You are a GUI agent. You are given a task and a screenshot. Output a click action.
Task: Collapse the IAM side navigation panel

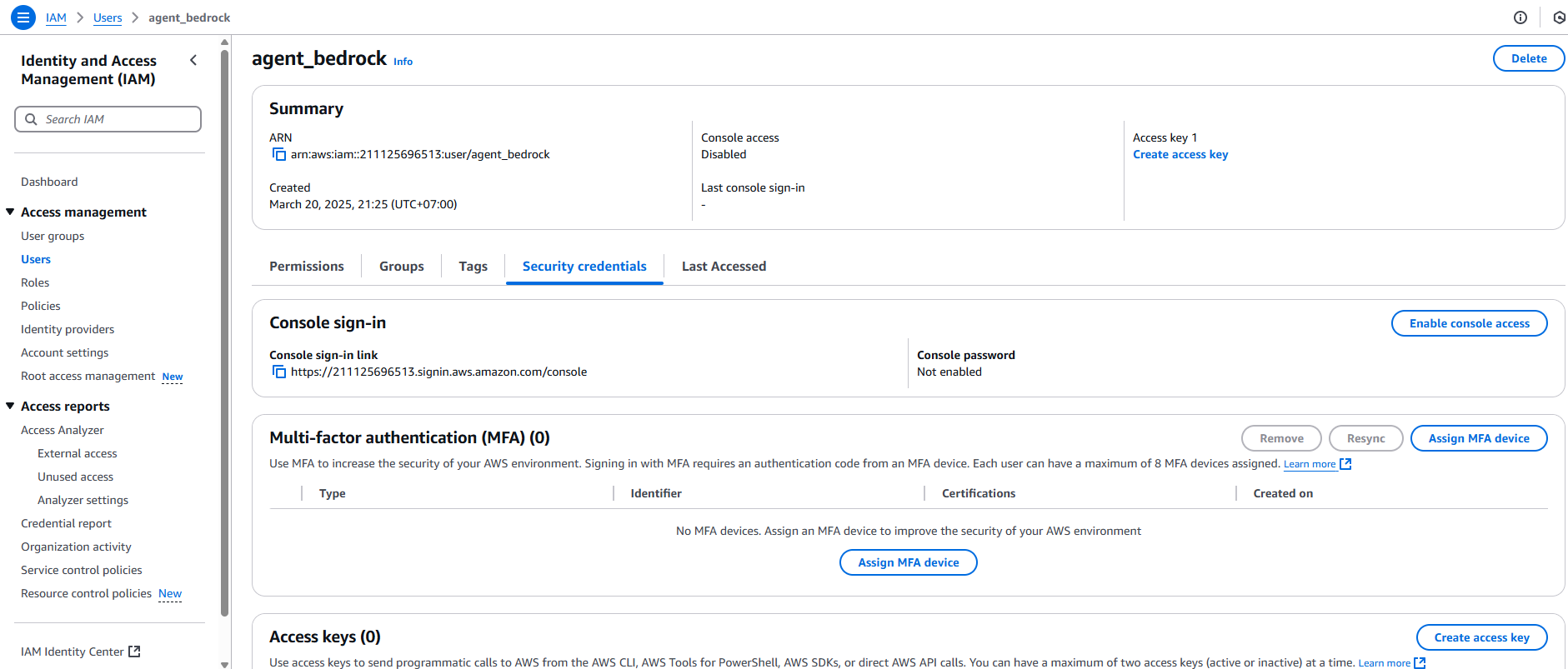coord(193,60)
